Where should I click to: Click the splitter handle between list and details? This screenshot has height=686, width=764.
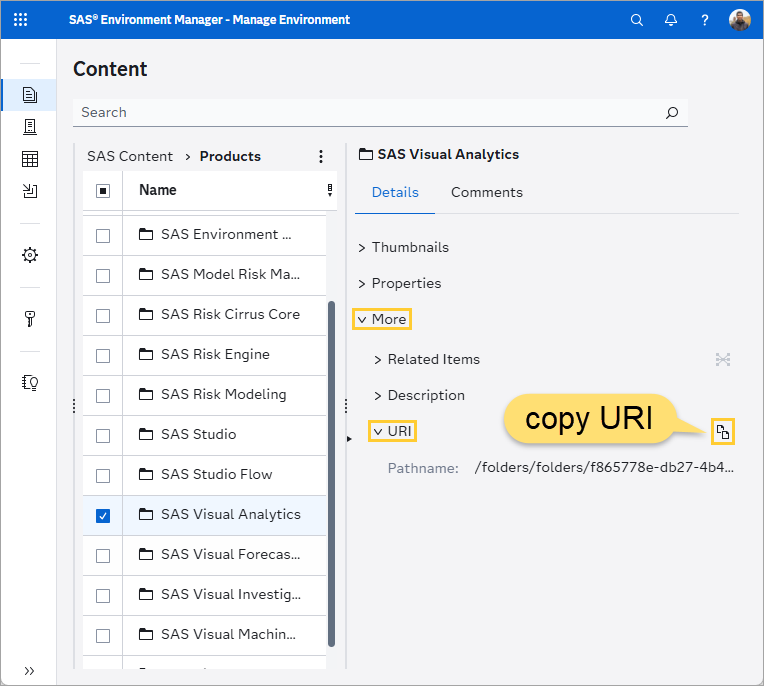point(346,406)
